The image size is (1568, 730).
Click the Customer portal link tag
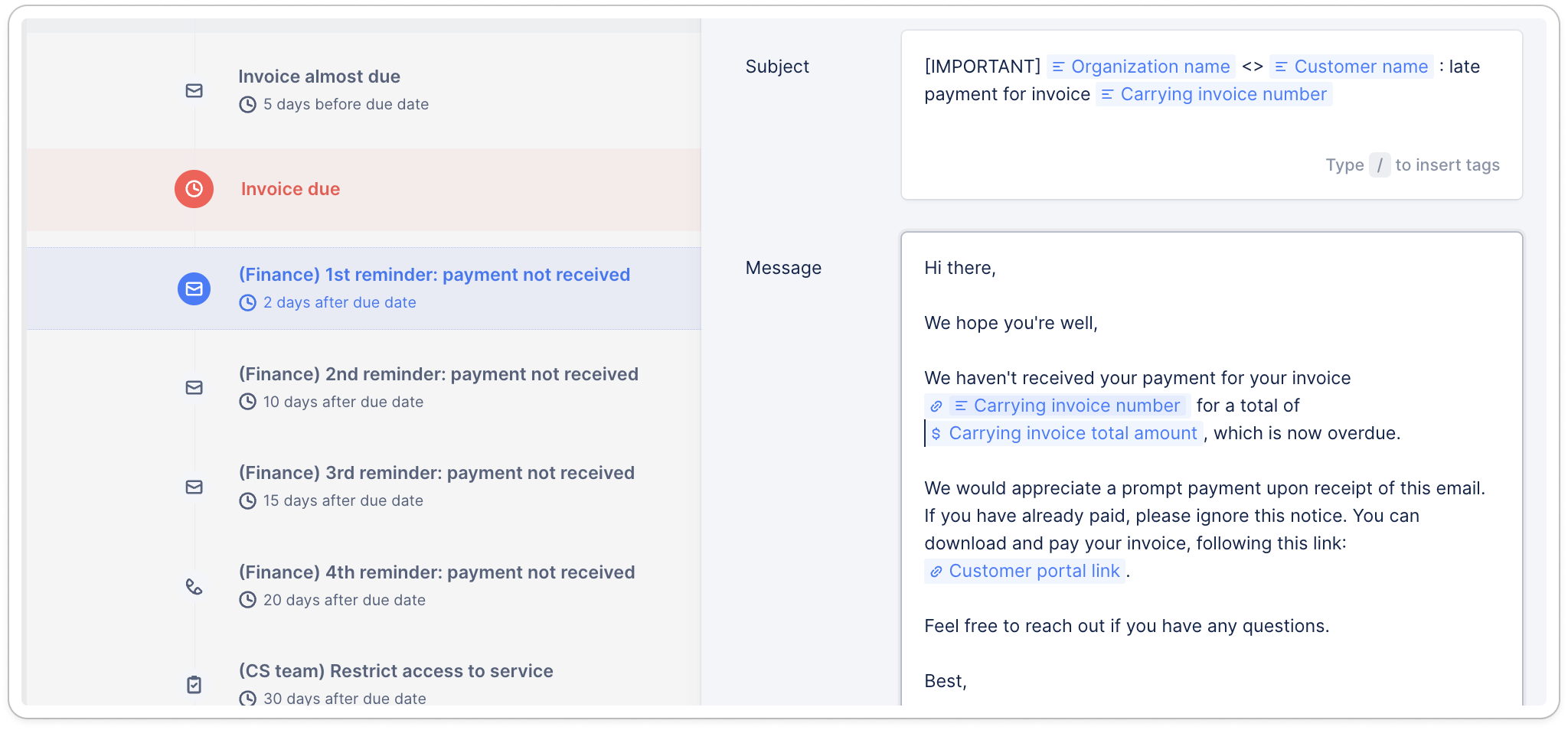[x=1025, y=572]
